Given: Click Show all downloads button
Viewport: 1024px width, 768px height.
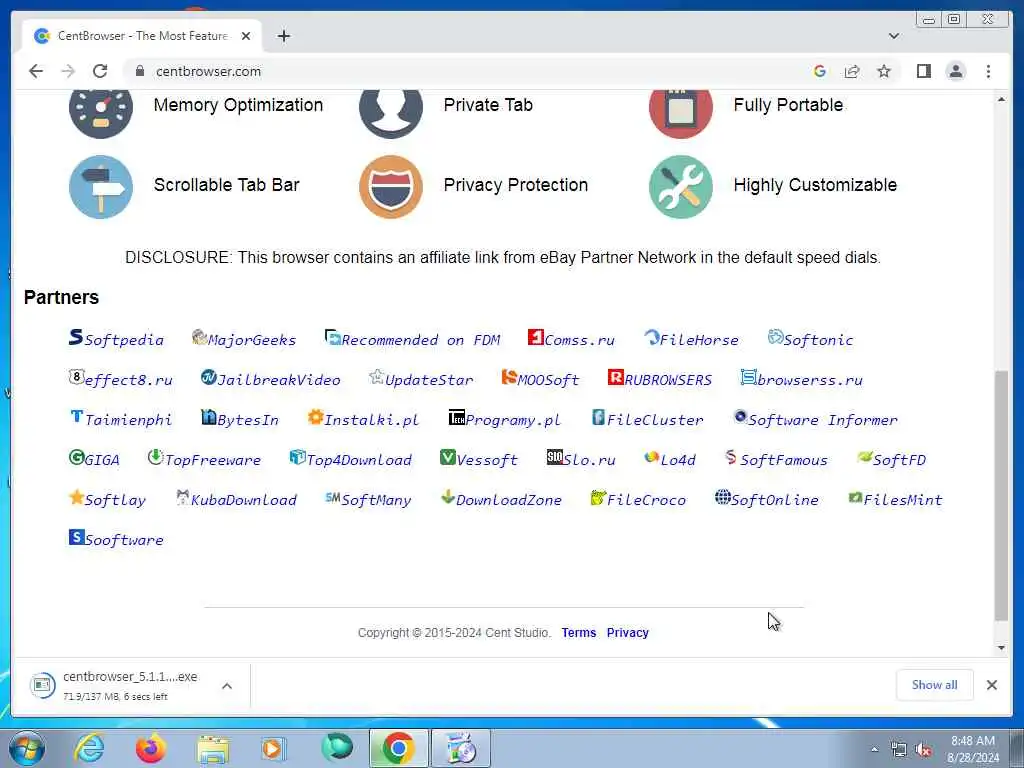Looking at the screenshot, I should point(935,684).
